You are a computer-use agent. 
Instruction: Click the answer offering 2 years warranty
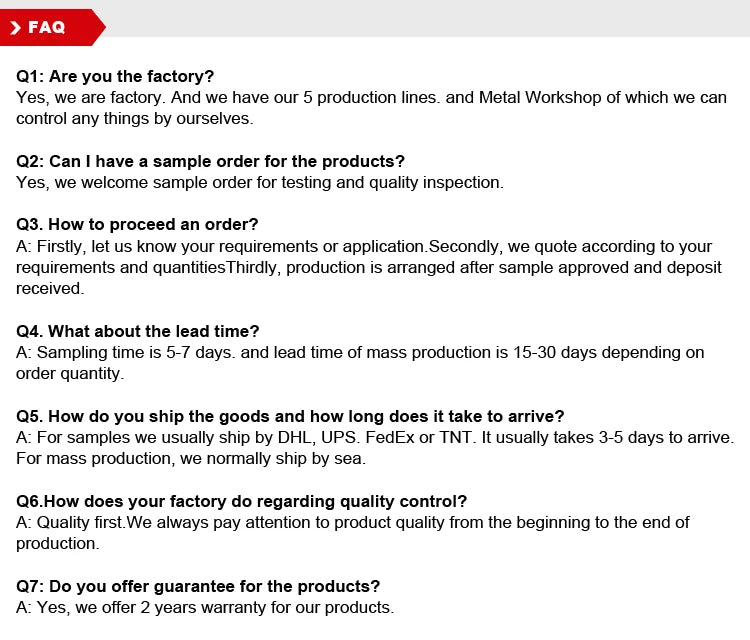[x=205, y=607]
